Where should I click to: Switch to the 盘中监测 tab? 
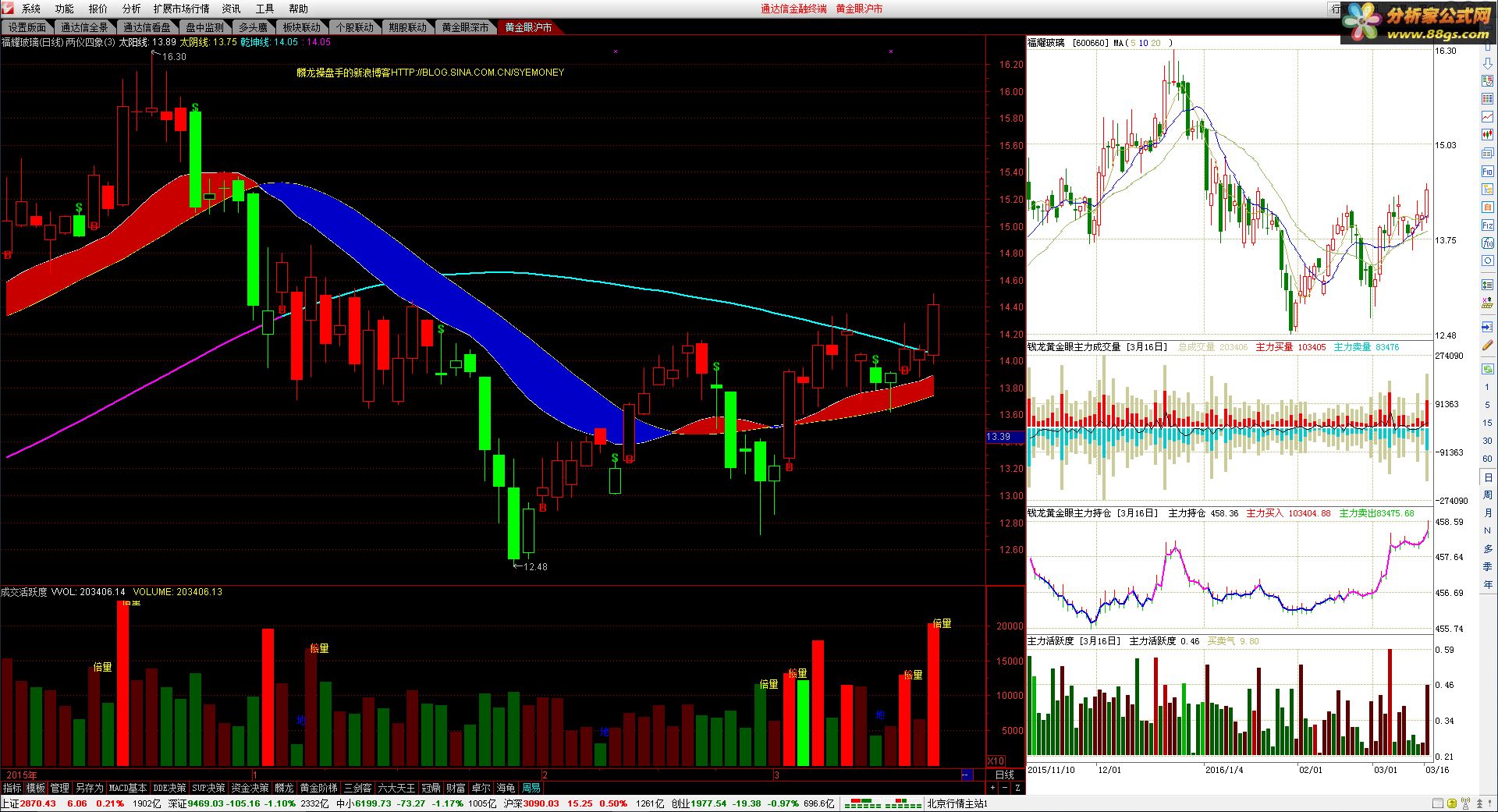(x=204, y=27)
